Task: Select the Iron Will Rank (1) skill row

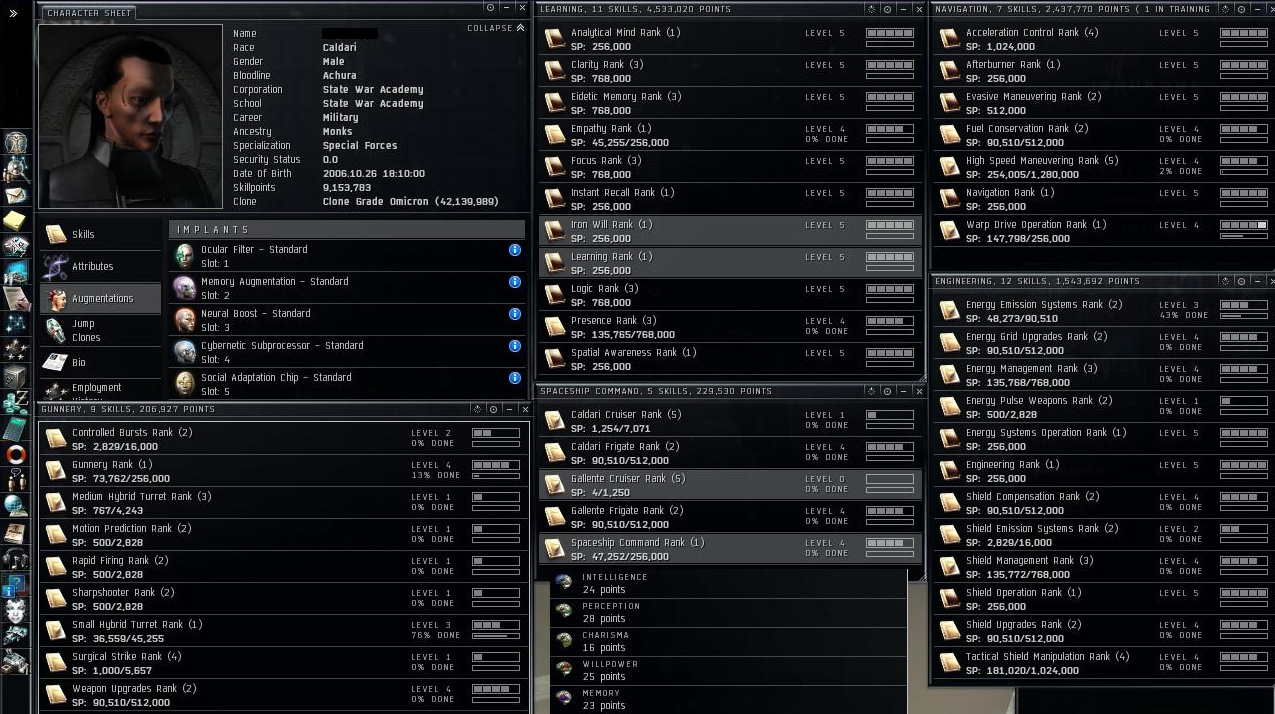Action: pos(730,231)
